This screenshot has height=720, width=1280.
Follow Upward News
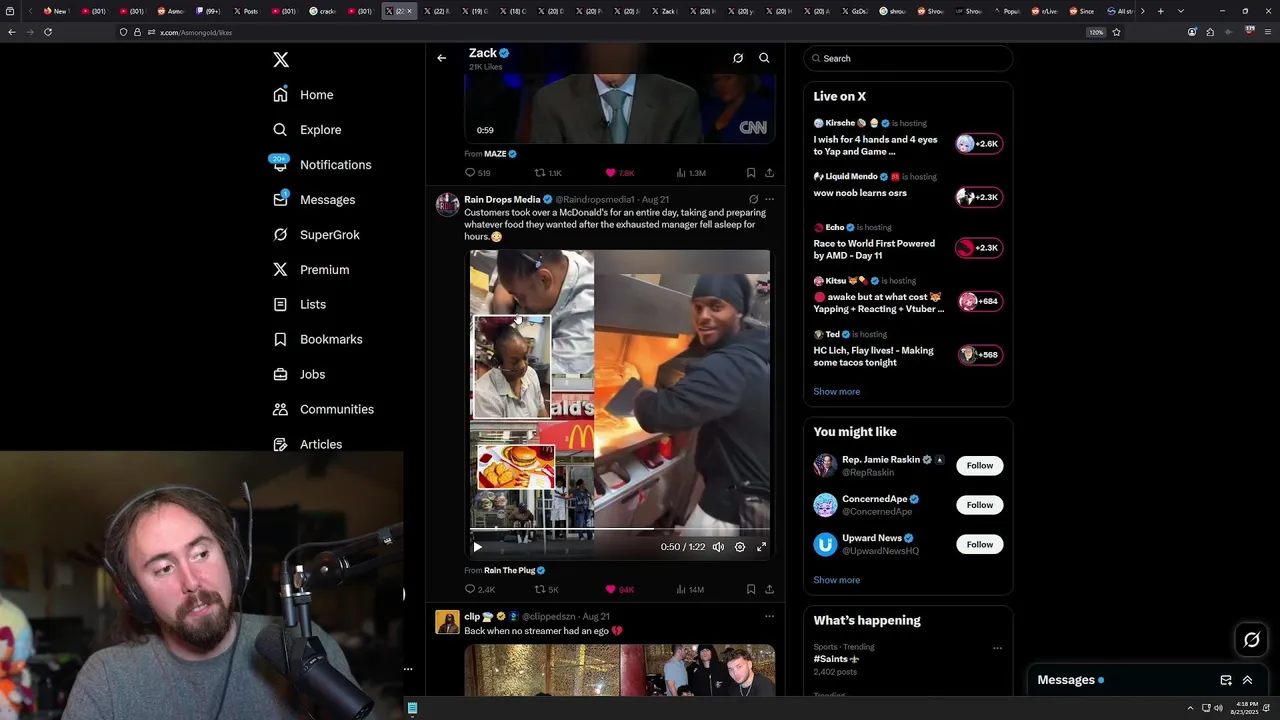point(980,544)
